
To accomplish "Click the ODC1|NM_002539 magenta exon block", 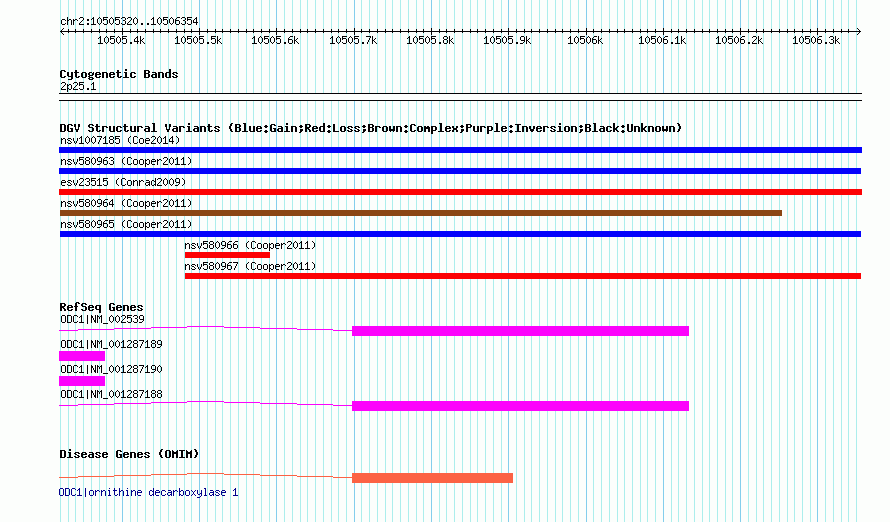I will coord(520,331).
